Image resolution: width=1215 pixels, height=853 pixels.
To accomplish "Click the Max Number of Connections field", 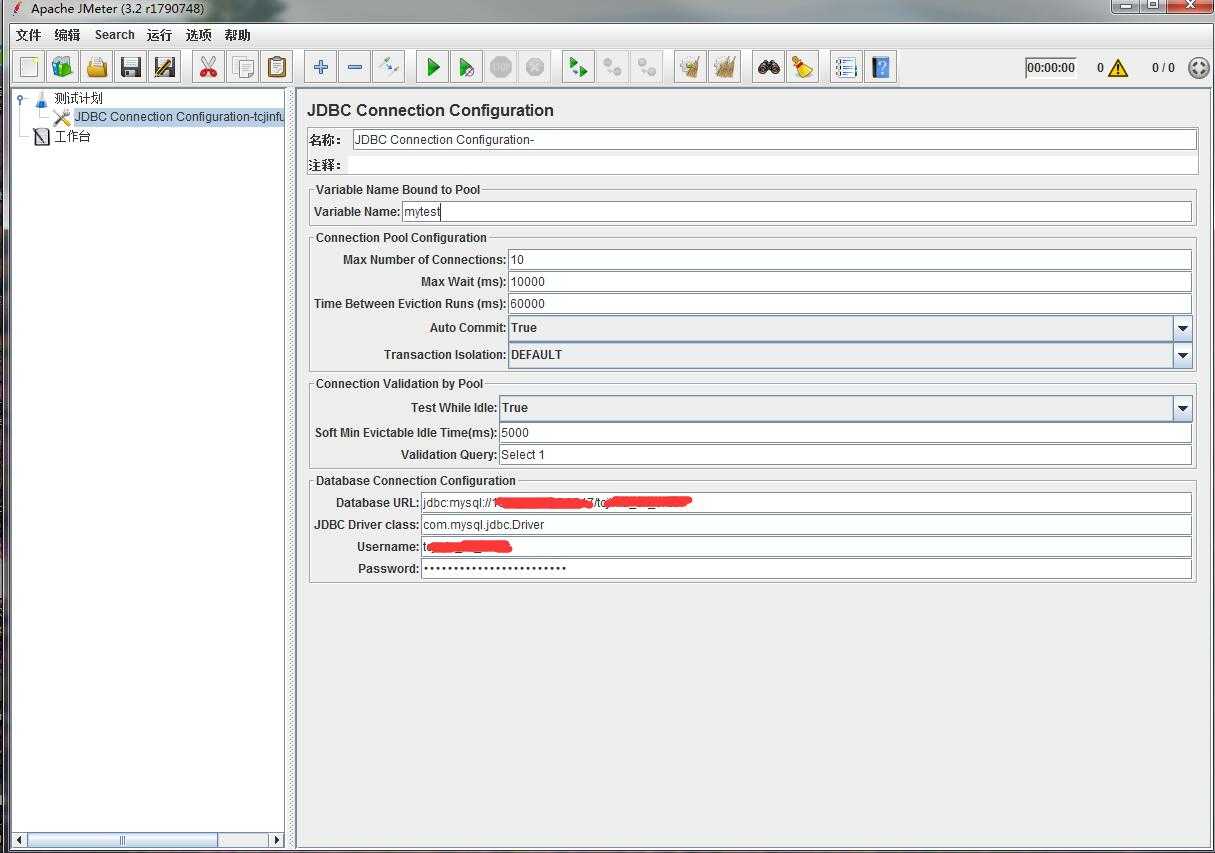I will pyautogui.click(x=849, y=260).
